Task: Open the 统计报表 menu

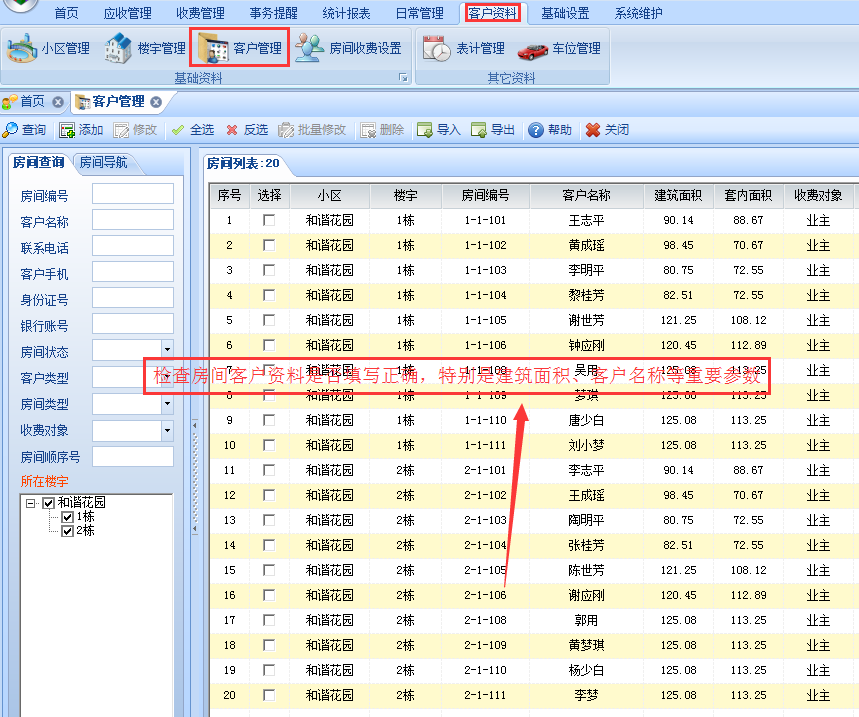Action: point(346,13)
